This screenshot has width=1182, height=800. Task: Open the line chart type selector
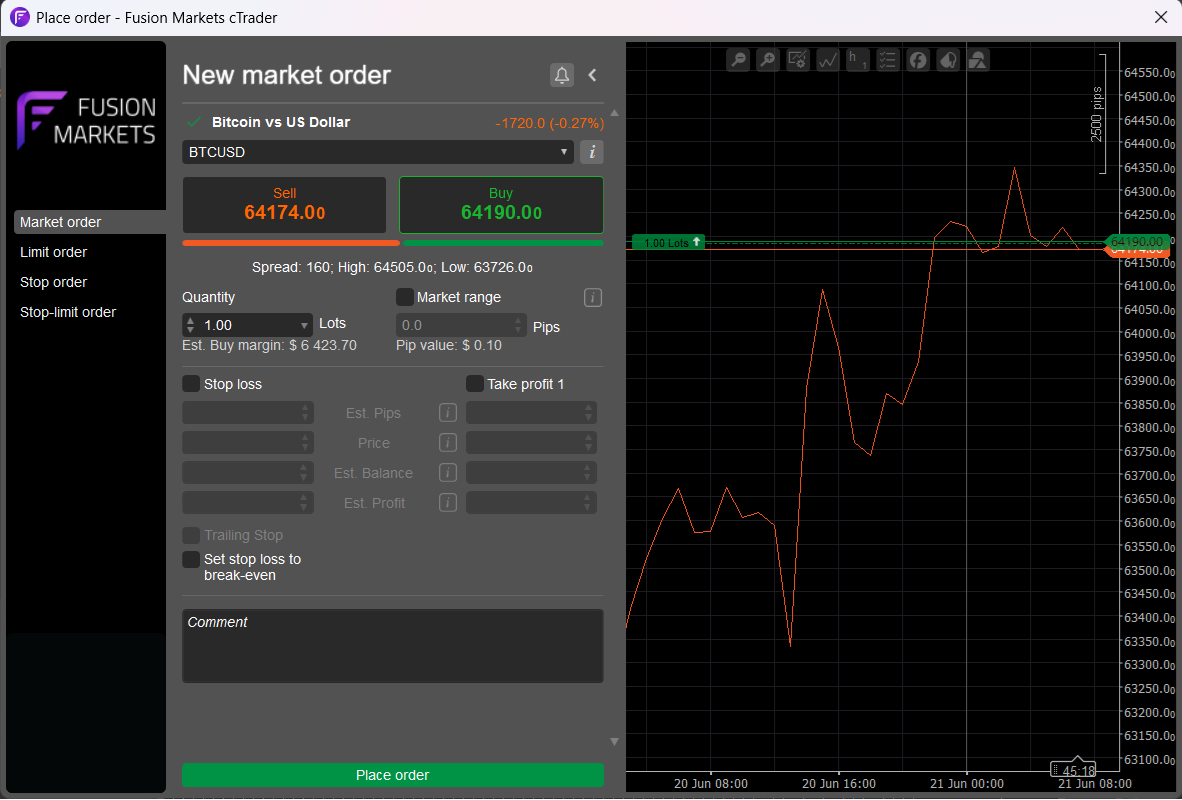point(828,60)
